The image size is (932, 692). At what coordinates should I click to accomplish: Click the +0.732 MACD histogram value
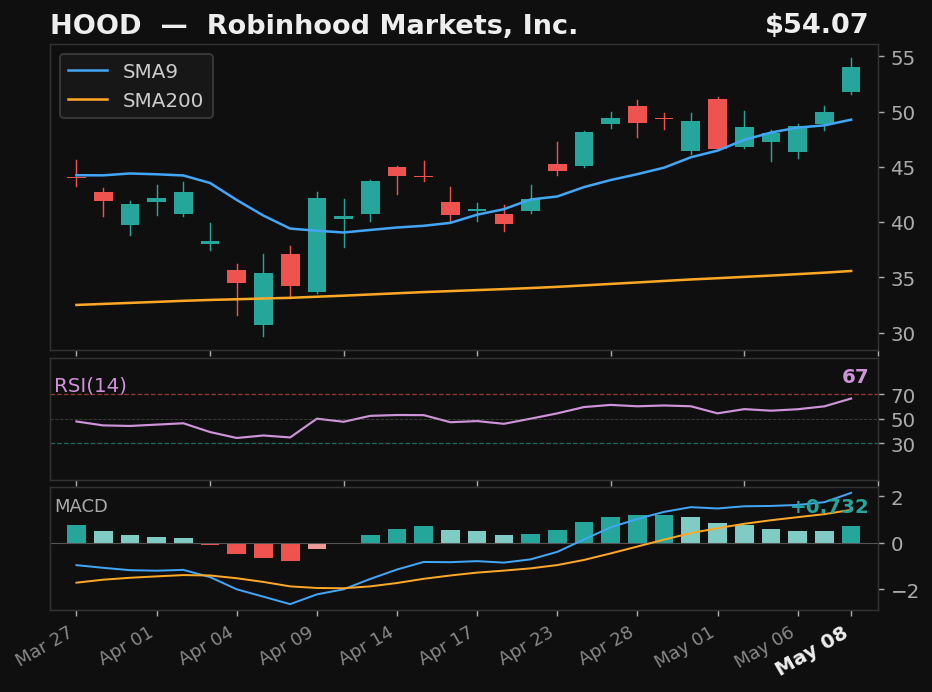(x=830, y=507)
